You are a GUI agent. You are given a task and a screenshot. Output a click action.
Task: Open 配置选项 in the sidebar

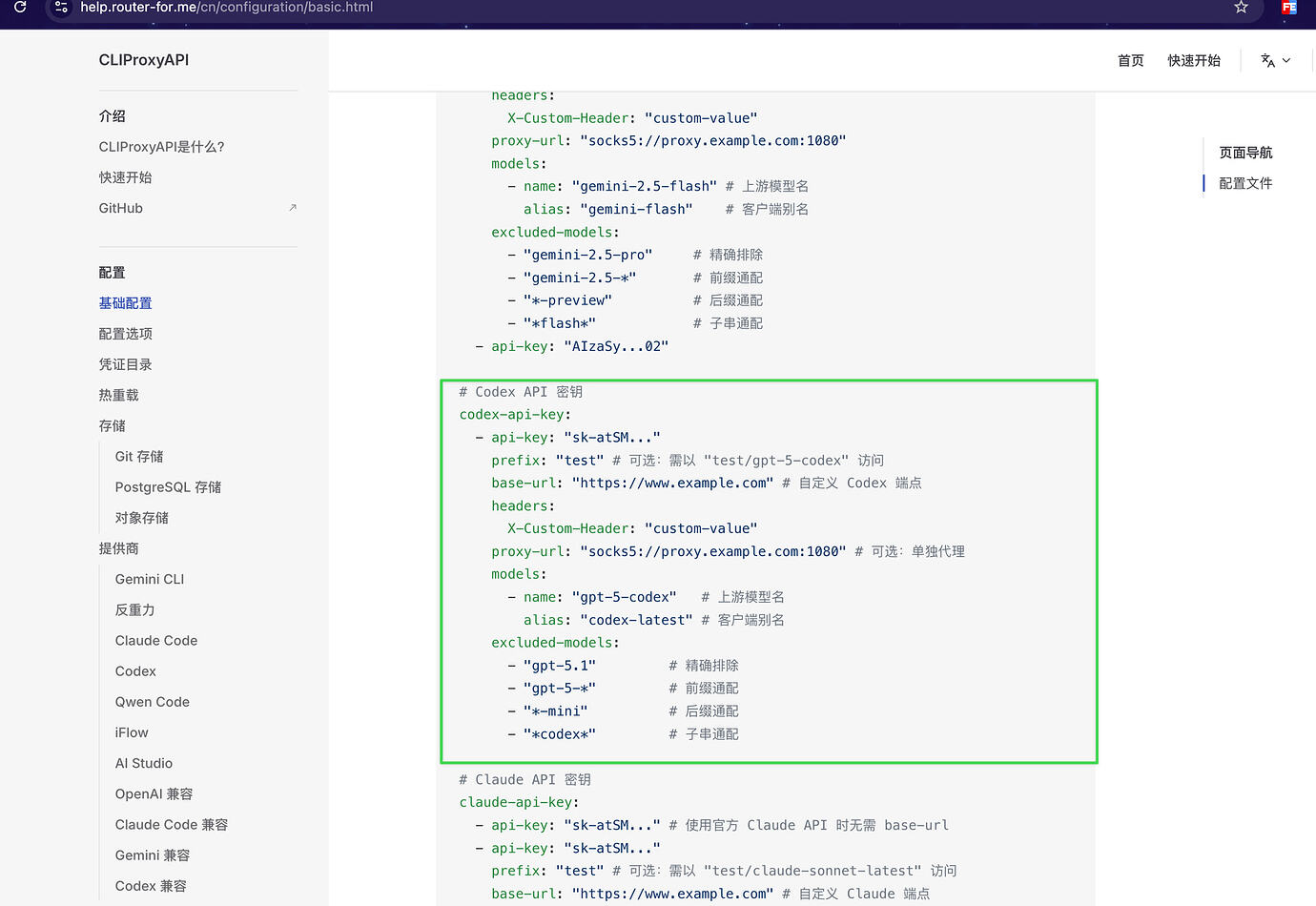click(x=126, y=334)
